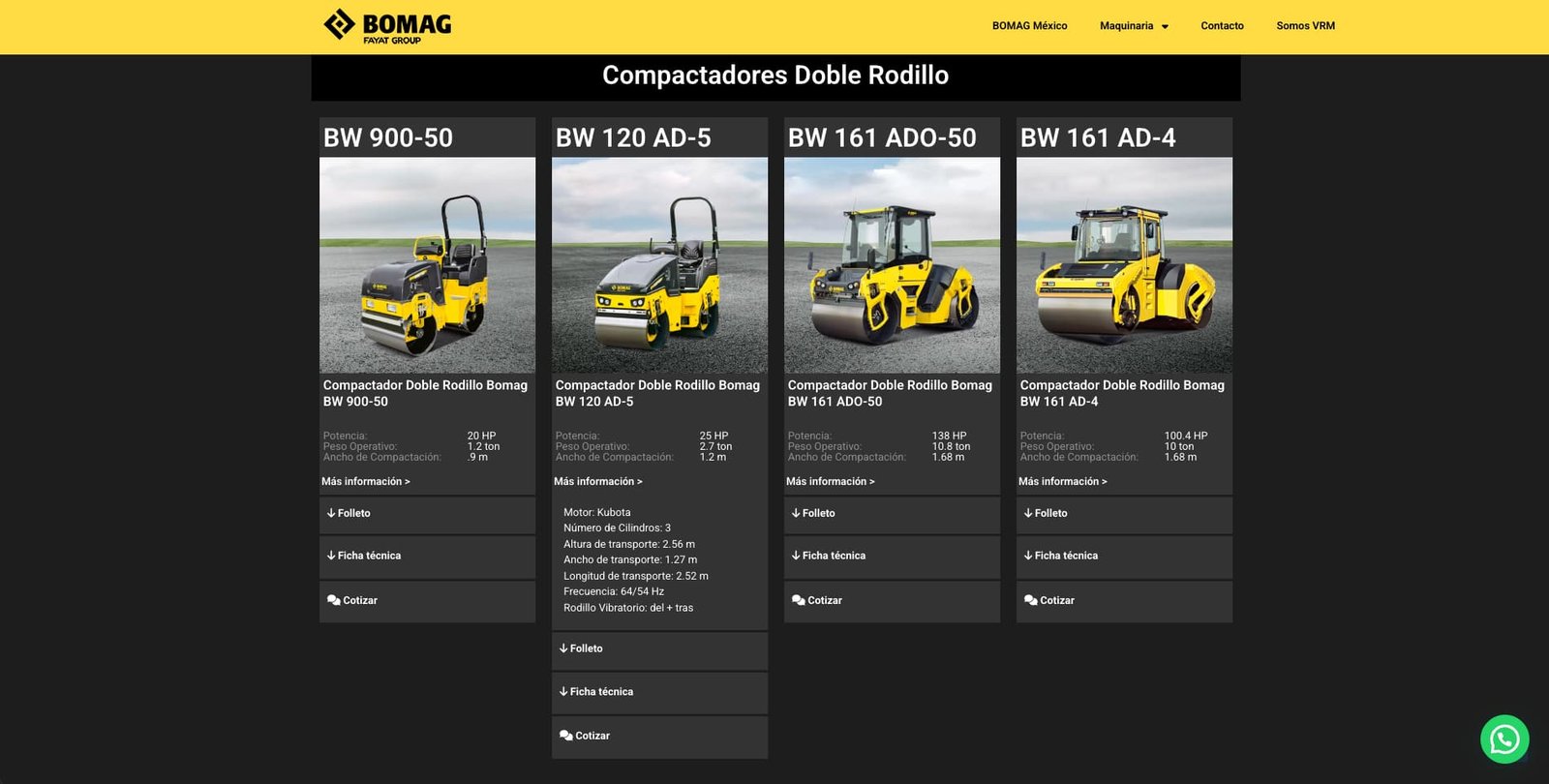Click the download arrow icon for BW 161 ADO-50 Folleto
Image resolution: width=1549 pixels, height=784 pixels.
[x=796, y=513]
